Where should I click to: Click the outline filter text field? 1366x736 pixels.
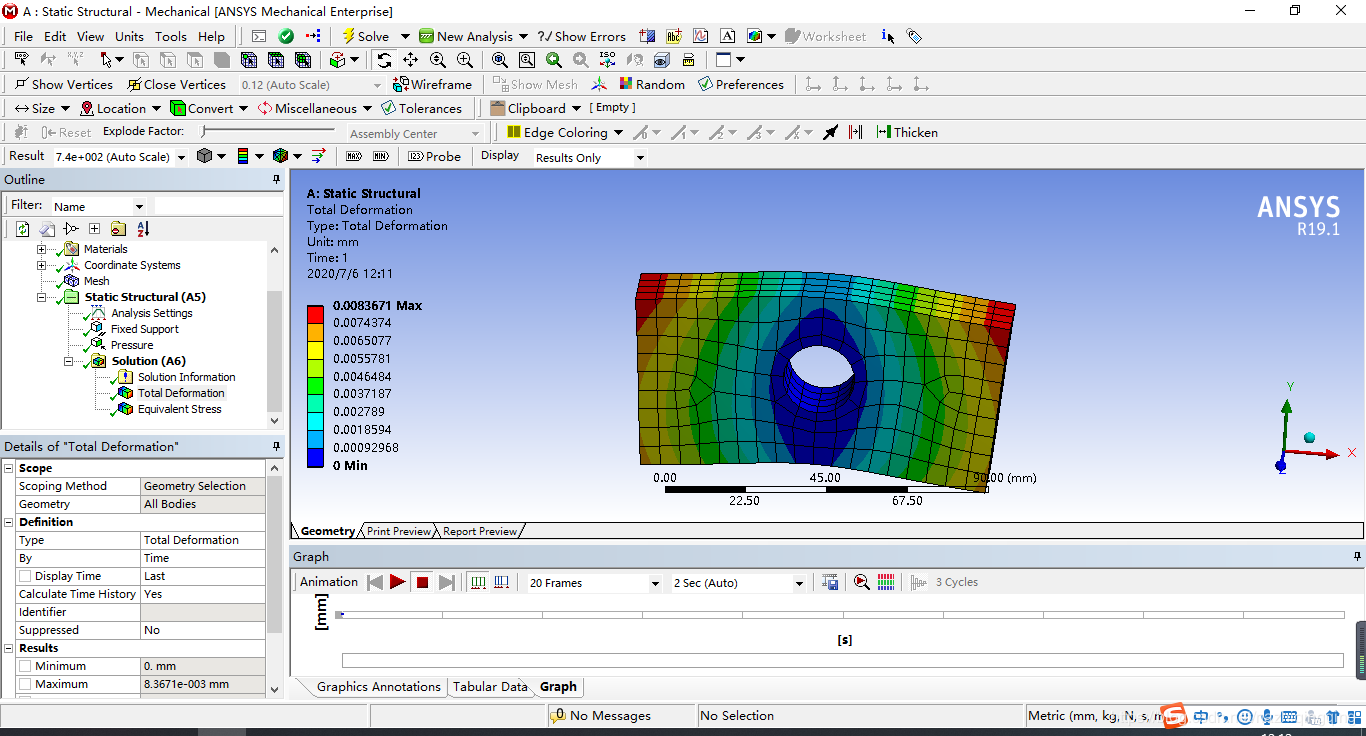coord(218,206)
